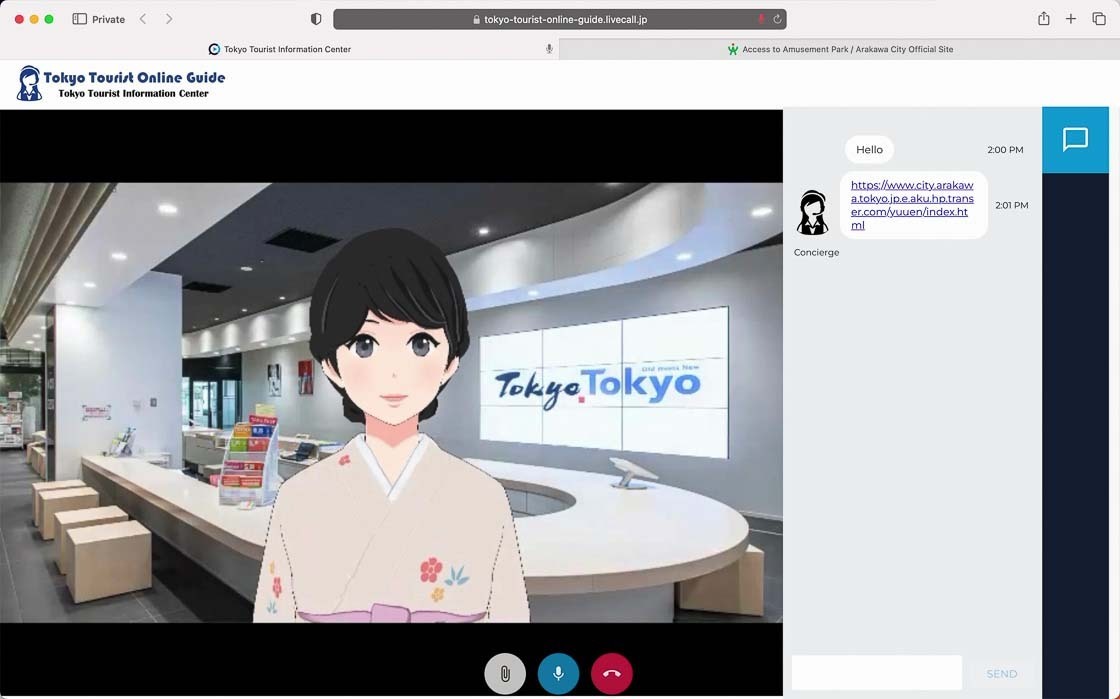Click the "2:01 PM" timestamp
This screenshot has width=1120, height=699.
coord(1011,206)
